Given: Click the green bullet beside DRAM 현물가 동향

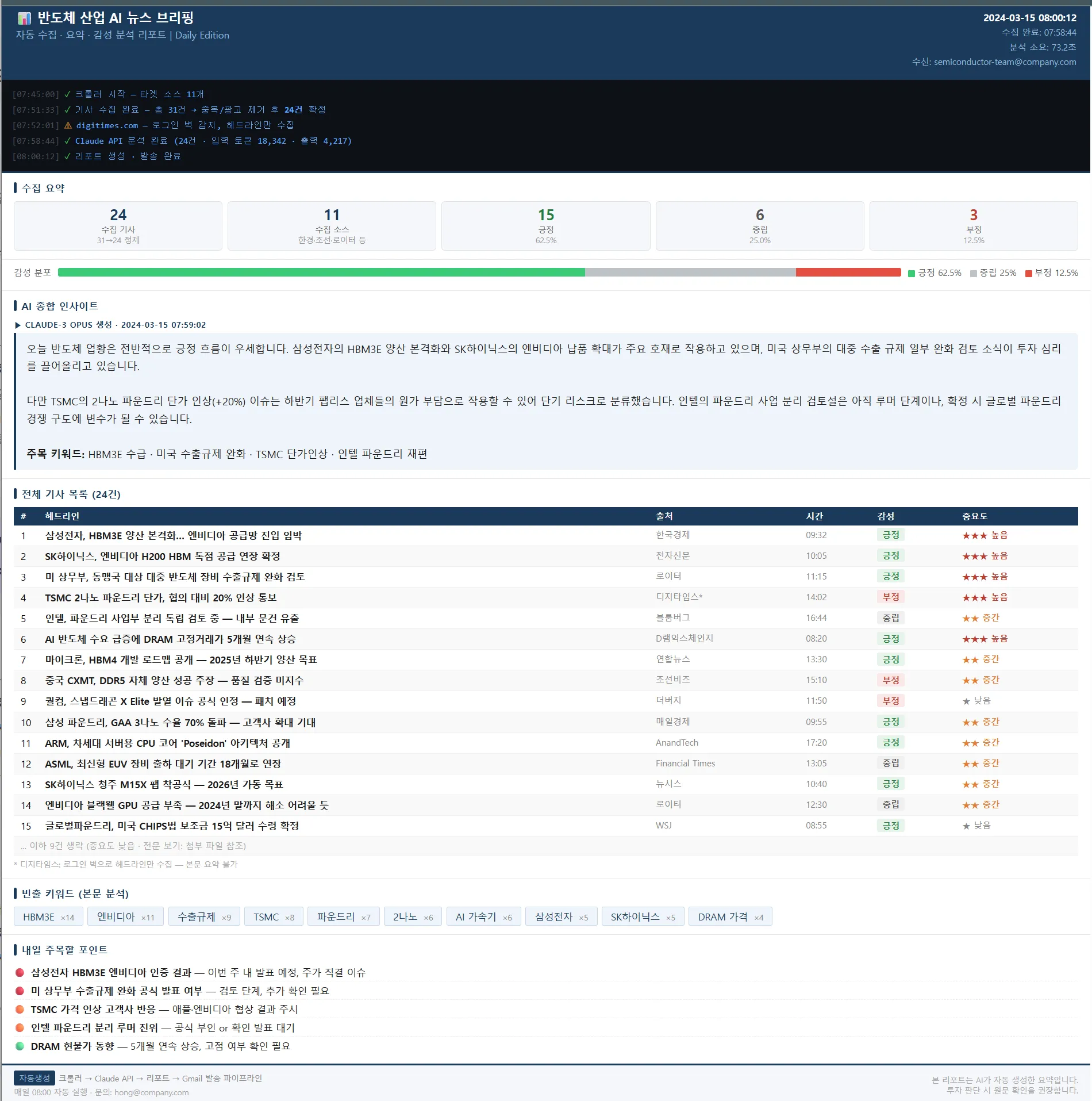Looking at the screenshot, I should 20,1046.
